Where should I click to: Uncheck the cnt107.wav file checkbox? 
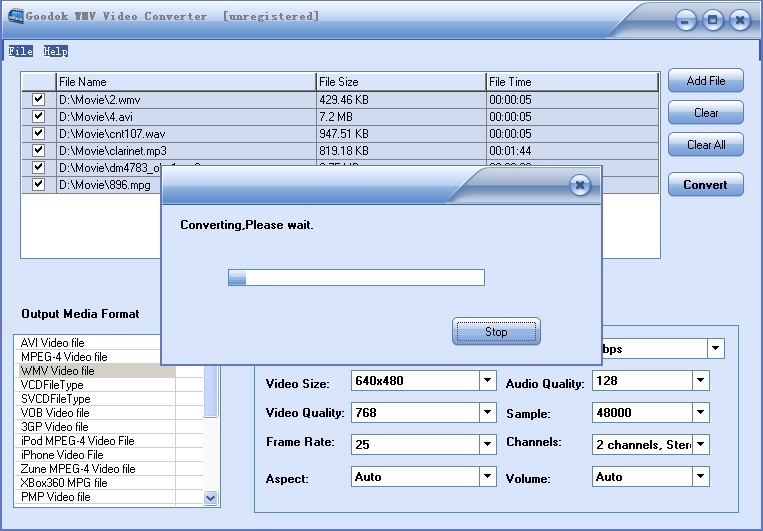tap(38, 133)
